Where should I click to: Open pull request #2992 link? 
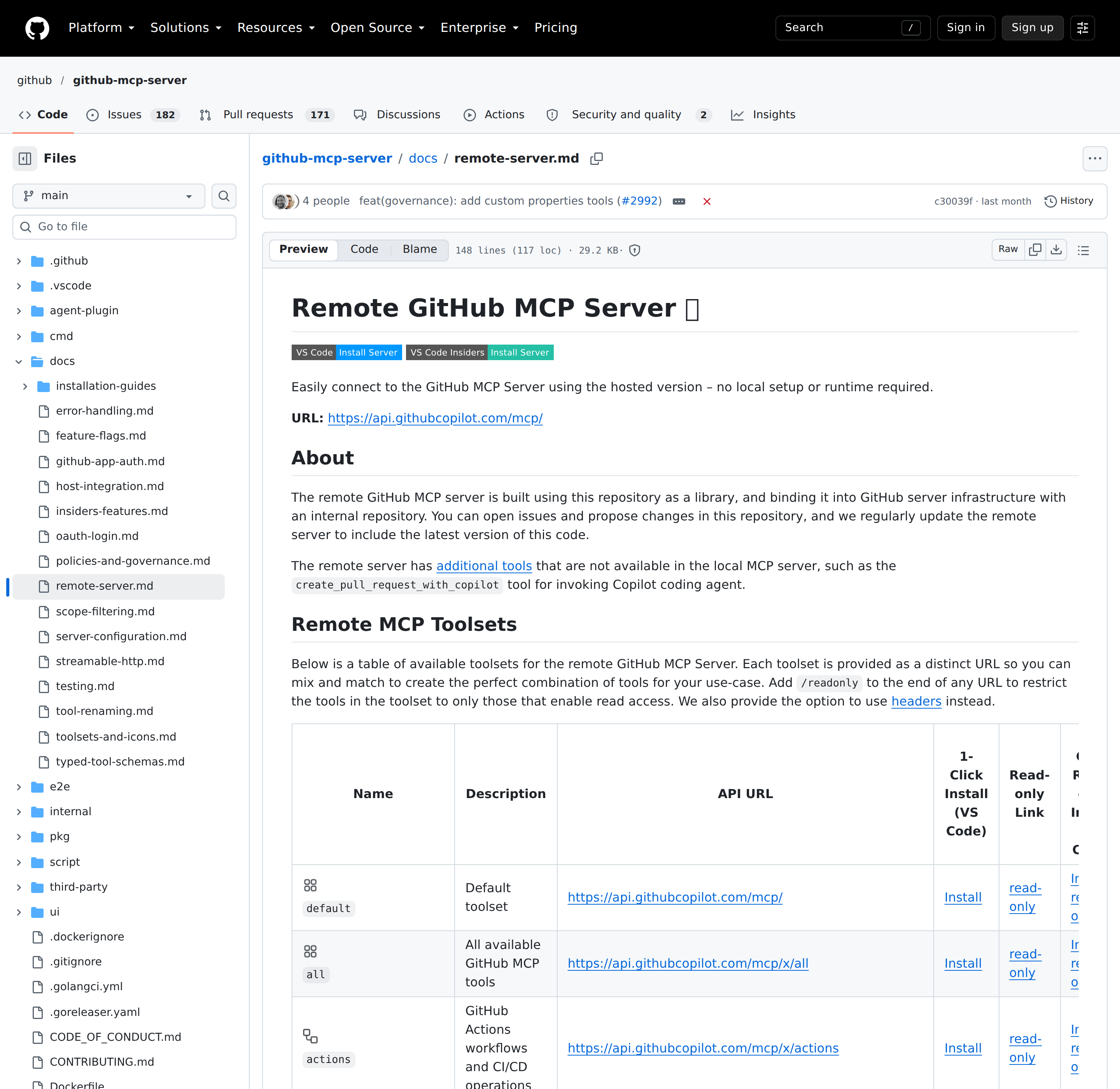639,201
